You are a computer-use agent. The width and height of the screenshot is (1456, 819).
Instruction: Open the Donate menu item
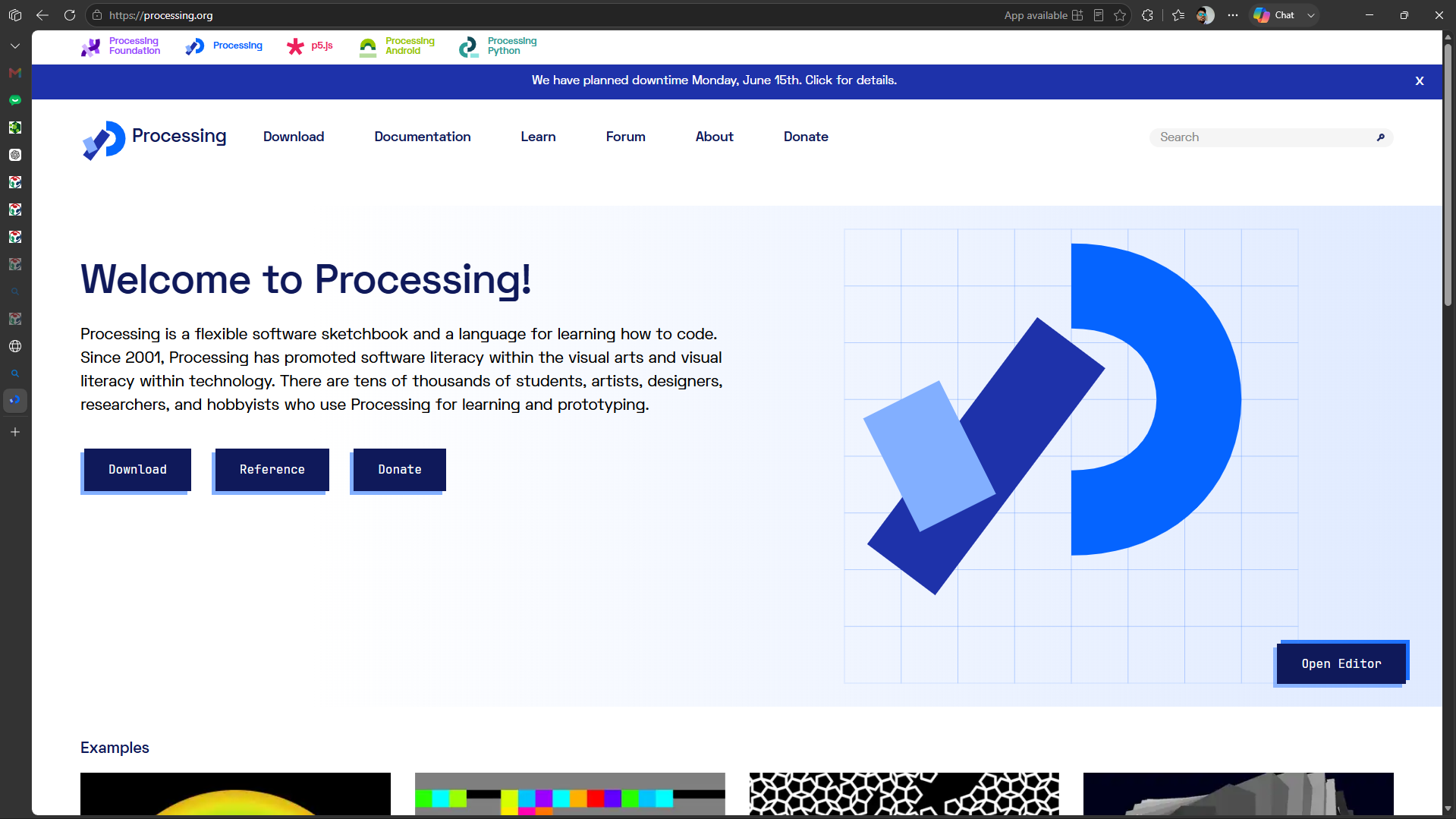806,137
